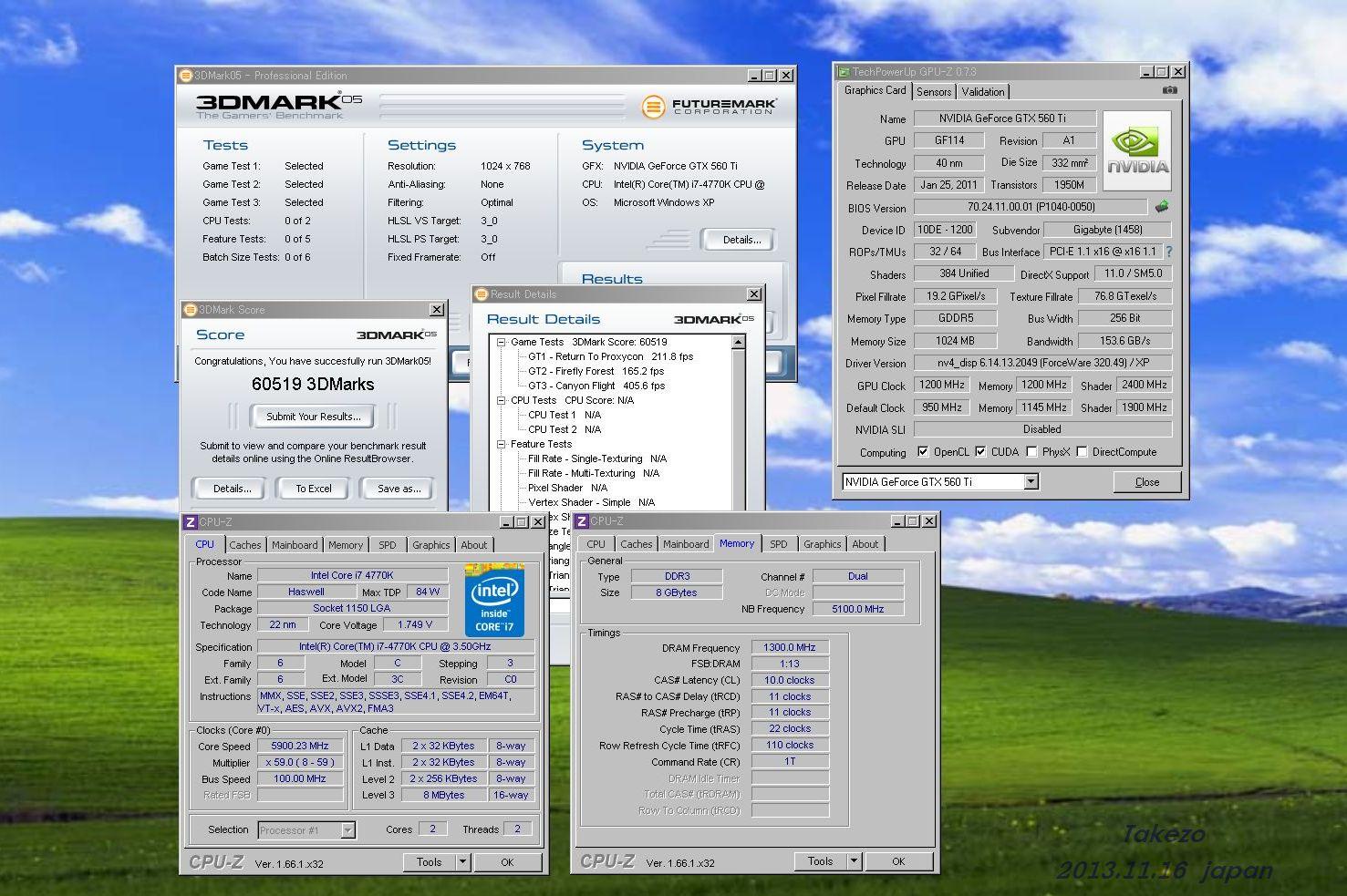Enable the PhysX checkbox
This screenshot has height=896, width=1347.
(x=1031, y=452)
